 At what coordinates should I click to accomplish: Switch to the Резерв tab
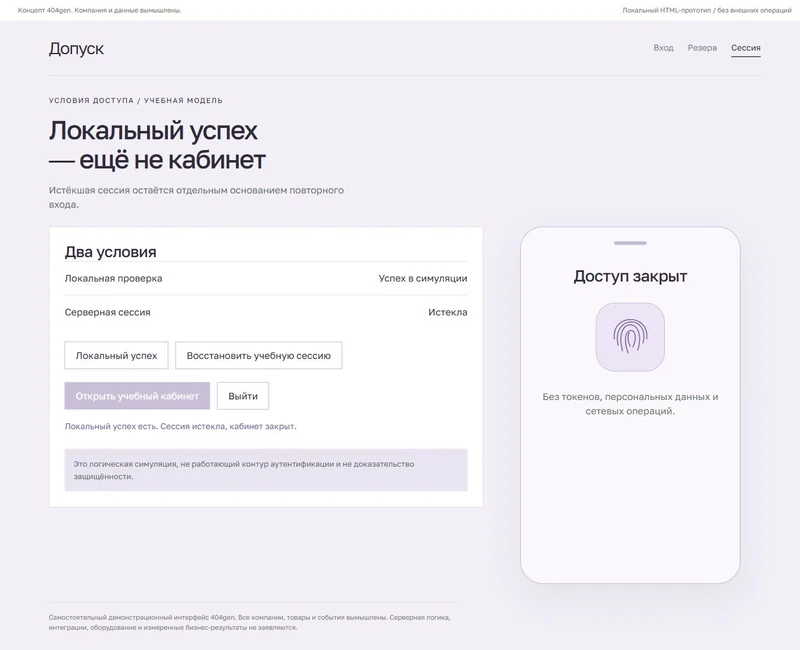(x=702, y=48)
